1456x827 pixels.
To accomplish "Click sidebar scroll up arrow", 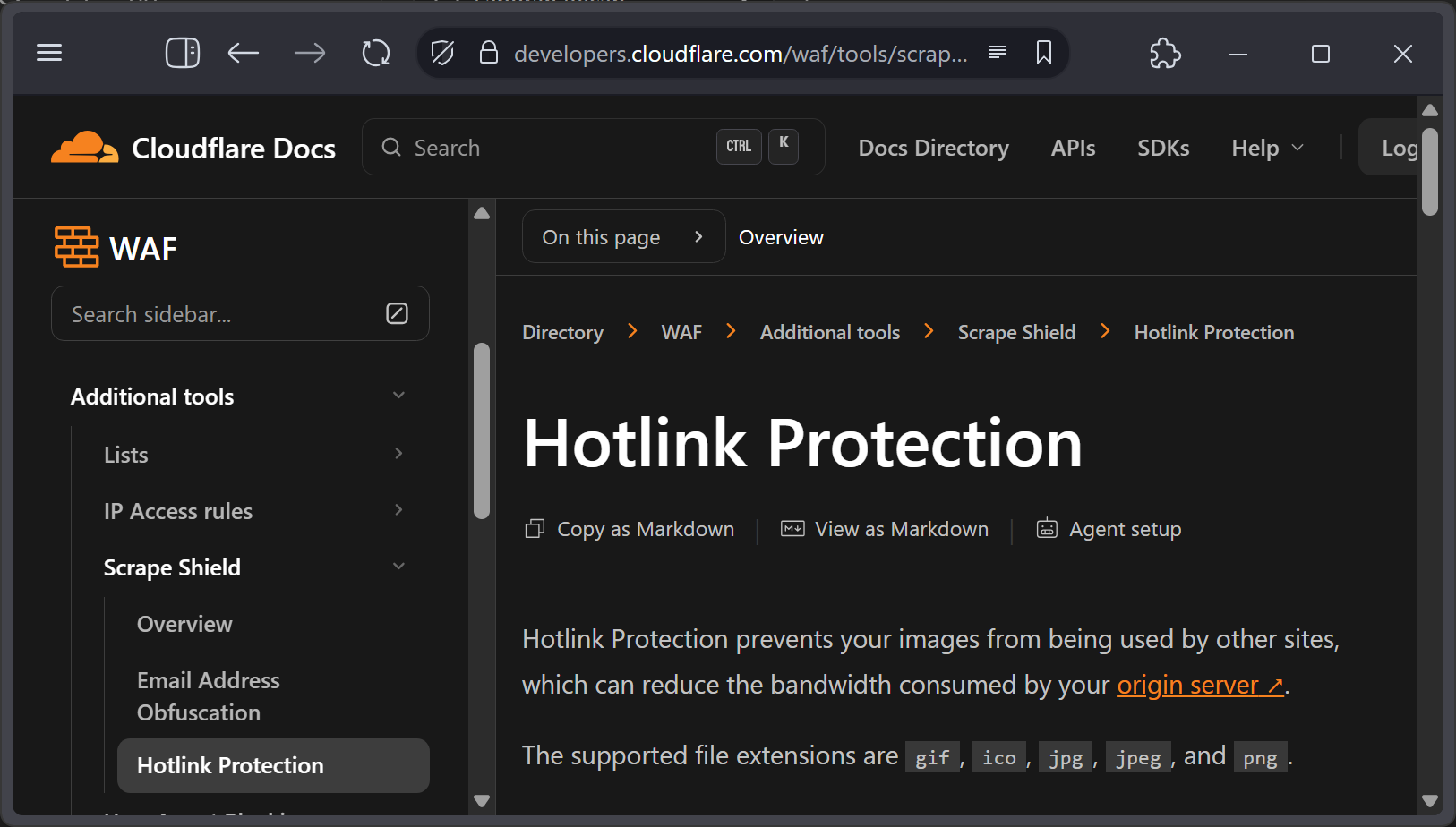I will pyautogui.click(x=482, y=213).
